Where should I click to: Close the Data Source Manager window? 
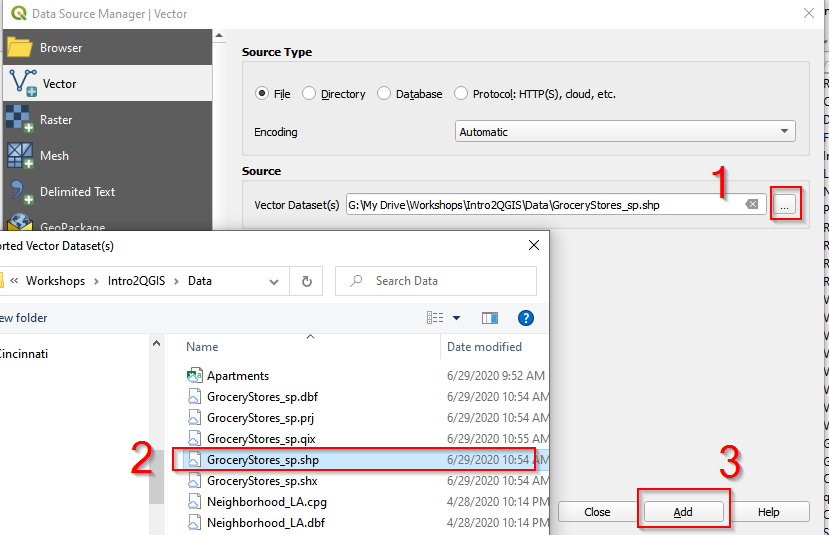pos(808,13)
